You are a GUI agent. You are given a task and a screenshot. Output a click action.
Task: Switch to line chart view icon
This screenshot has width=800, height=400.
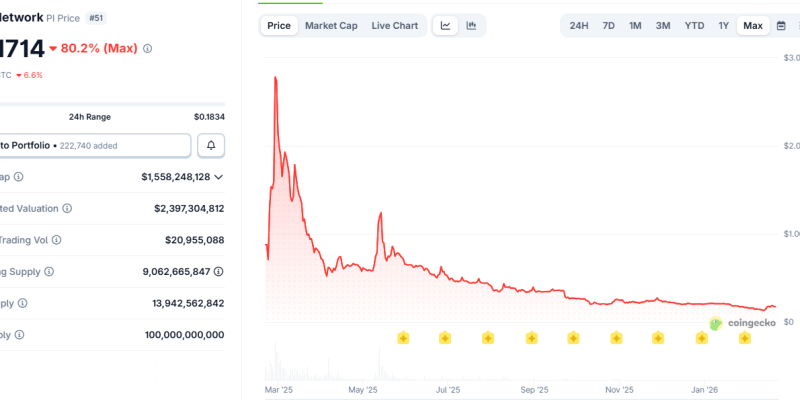pyautogui.click(x=446, y=25)
